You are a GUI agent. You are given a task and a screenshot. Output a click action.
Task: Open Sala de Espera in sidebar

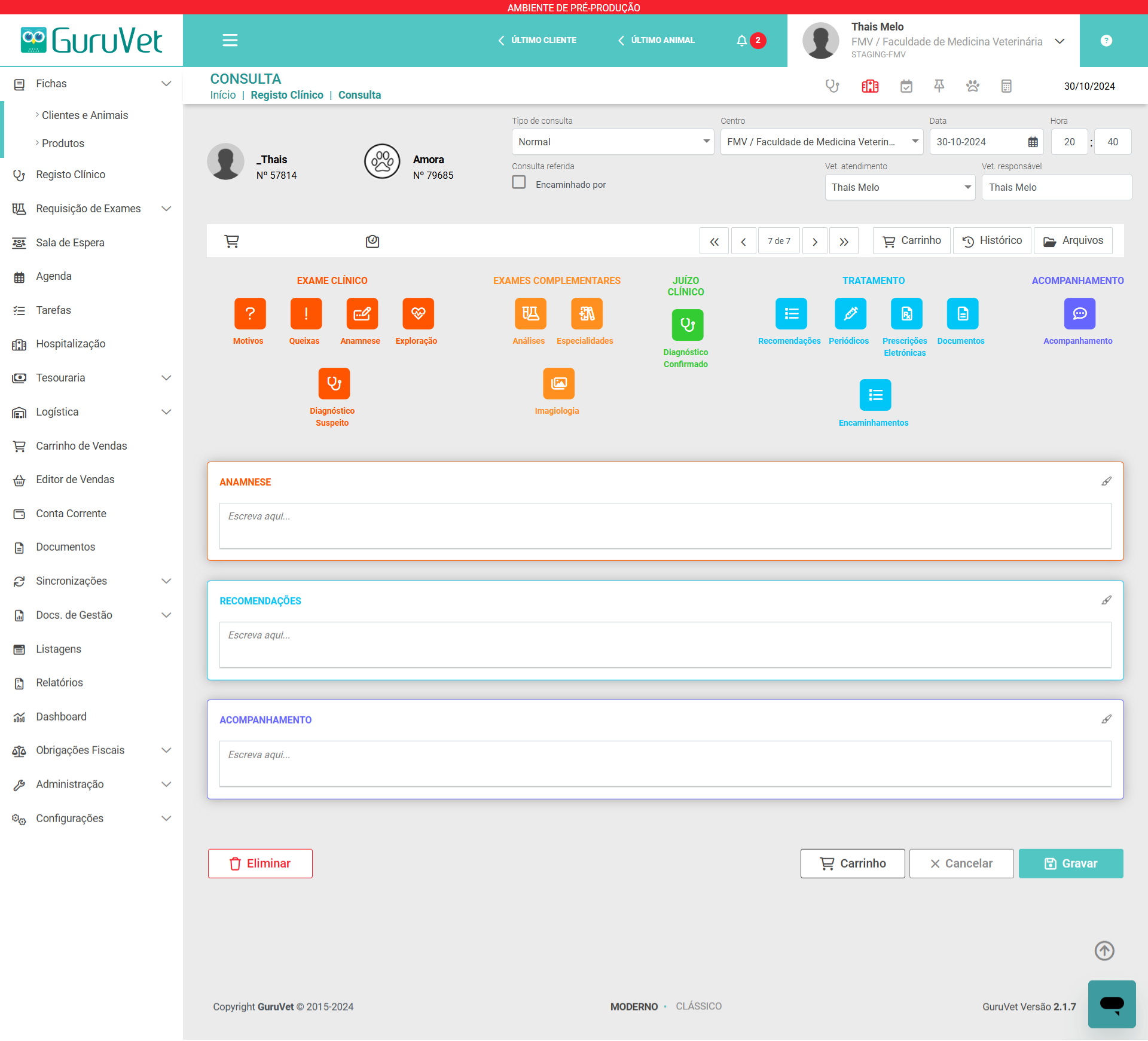[x=70, y=243]
